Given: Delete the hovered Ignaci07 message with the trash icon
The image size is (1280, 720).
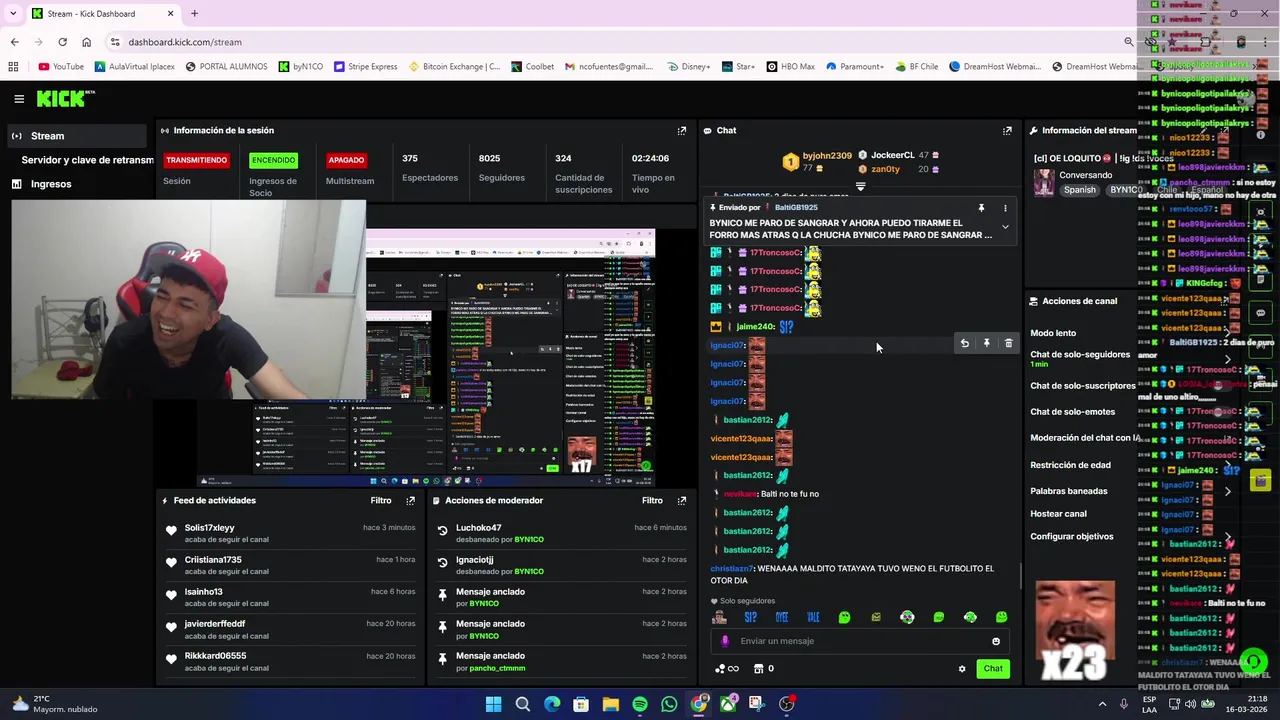Looking at the screenshot, I should point(1008,343).
